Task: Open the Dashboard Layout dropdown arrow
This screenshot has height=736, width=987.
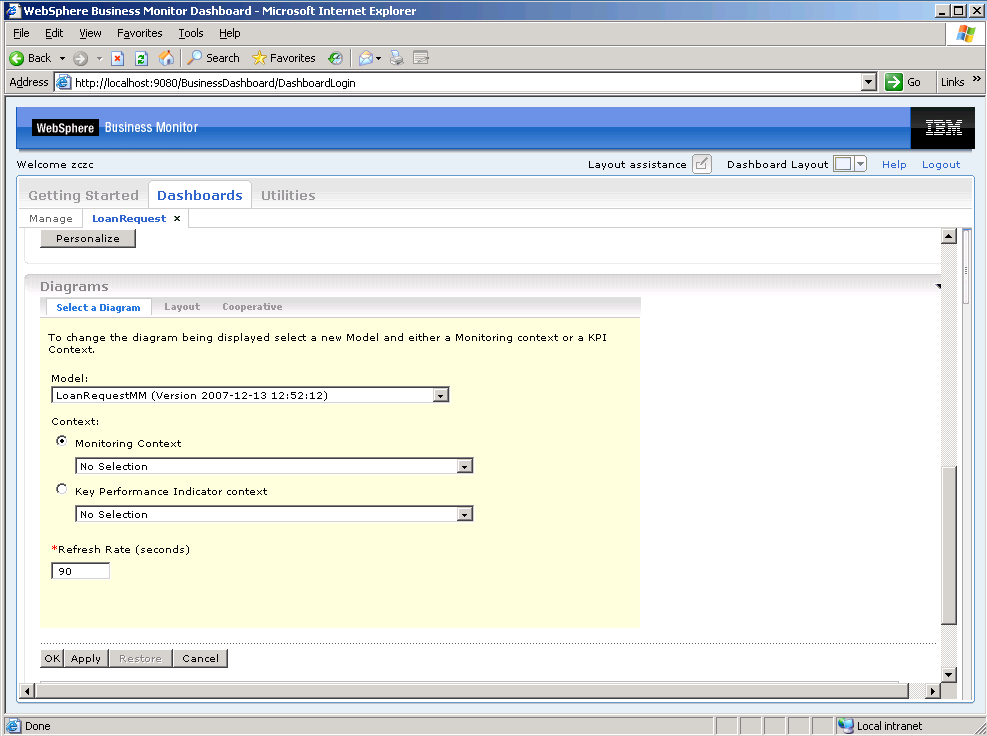Action: [860, 164]
